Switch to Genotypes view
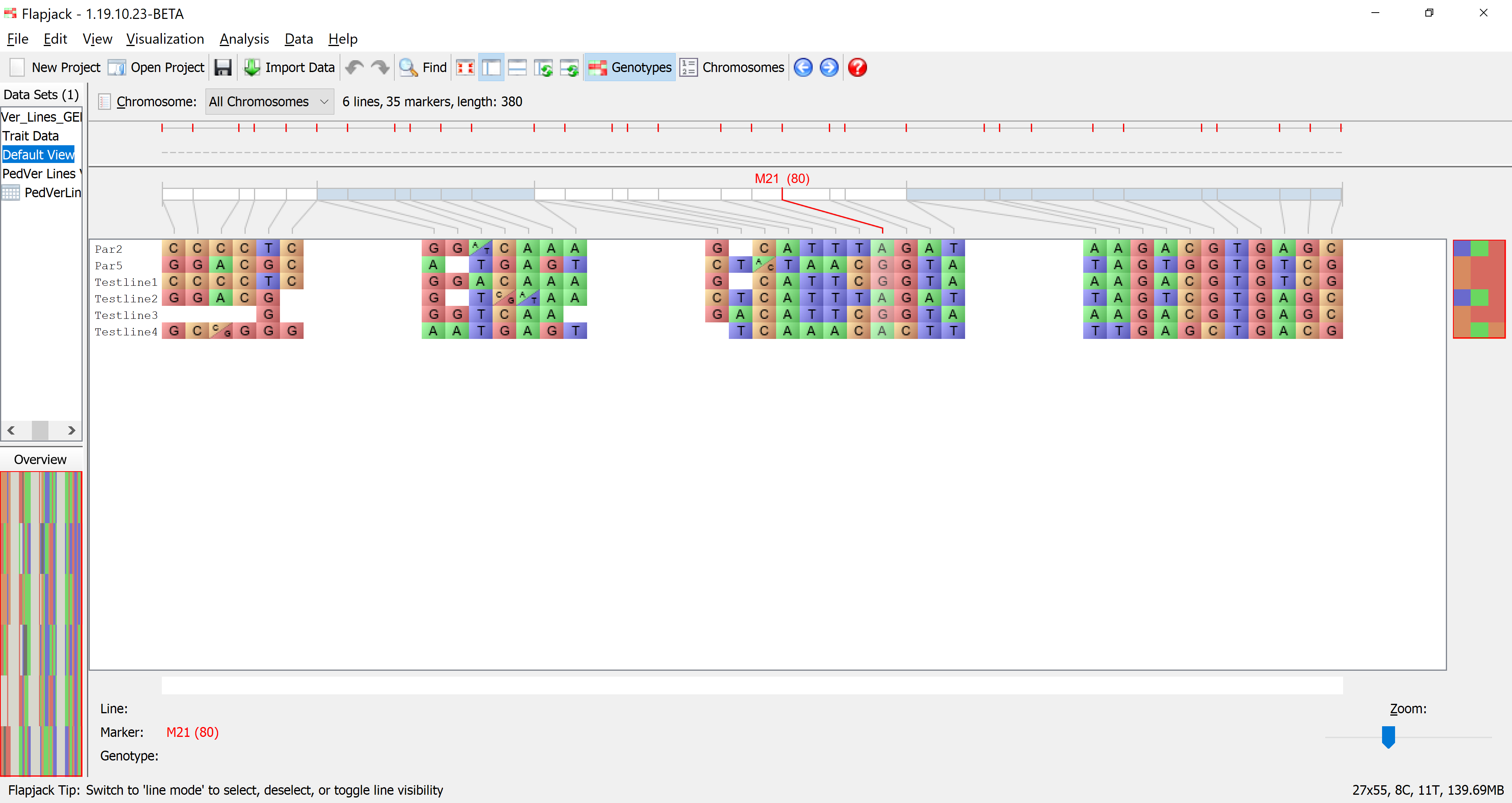Image resolution: width=1512 pixels, height=803 pixels. 630,67
